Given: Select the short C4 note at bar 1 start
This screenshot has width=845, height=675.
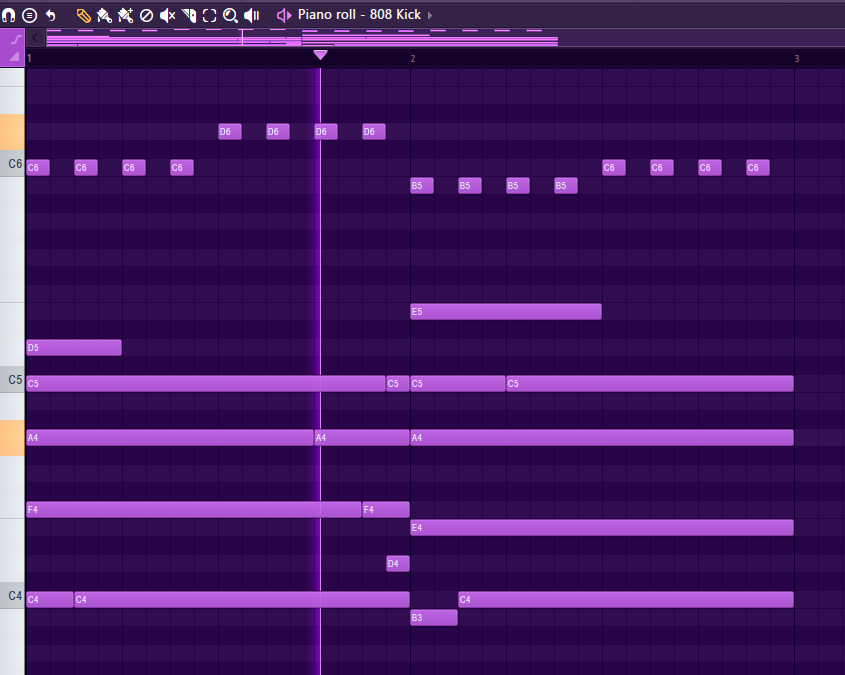Looking at the screenshot, I should 50,600.
